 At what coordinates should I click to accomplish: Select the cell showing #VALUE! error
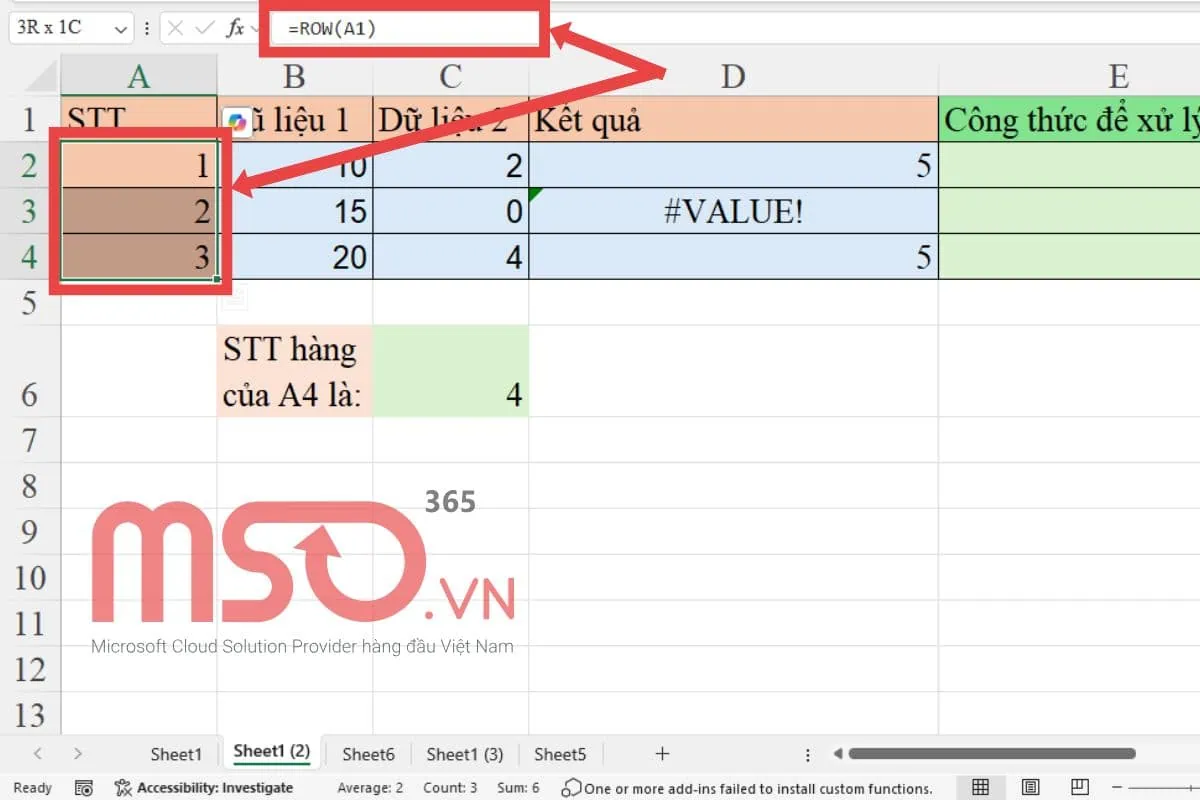pyautogui.click(x=733, y=211)
